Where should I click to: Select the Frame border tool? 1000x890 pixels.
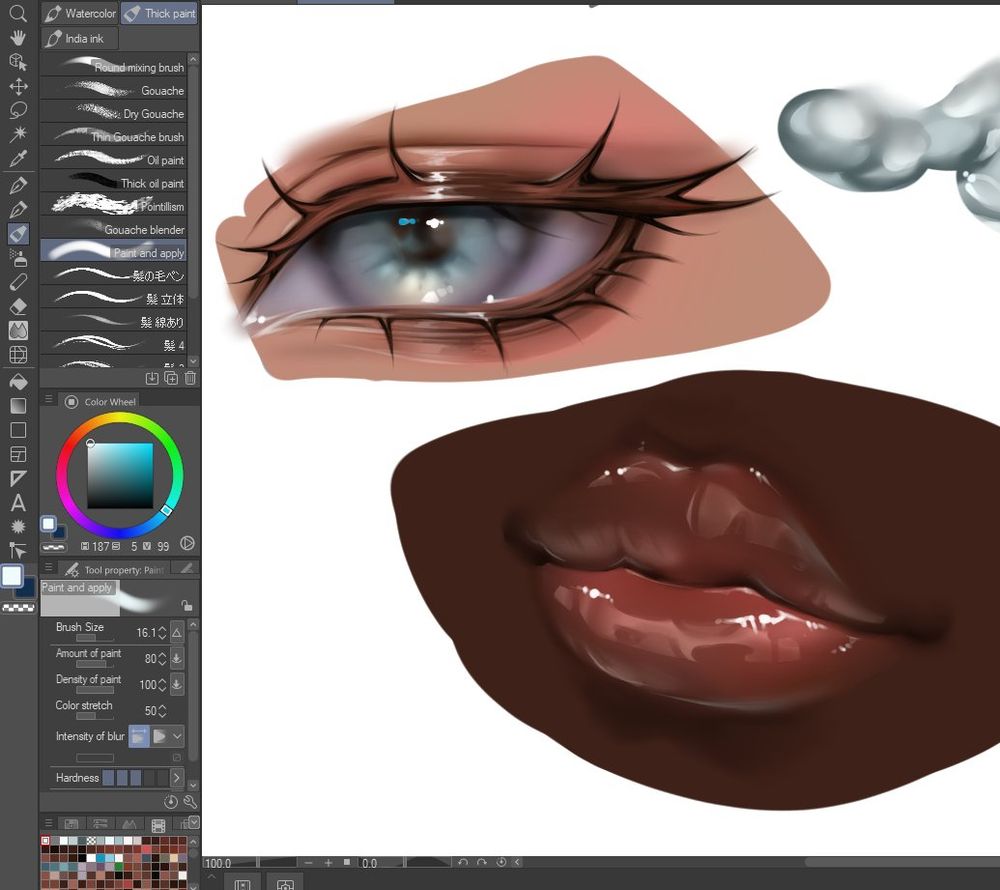[18, 454]
